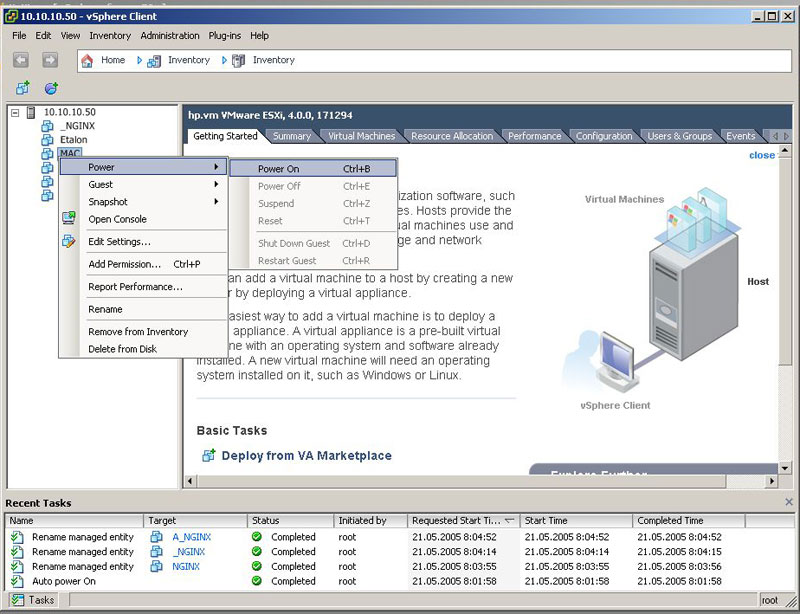The image size is (800, 614).
Task: Click the Etalon virtual machine icon
Action: (x=47, y=140)
